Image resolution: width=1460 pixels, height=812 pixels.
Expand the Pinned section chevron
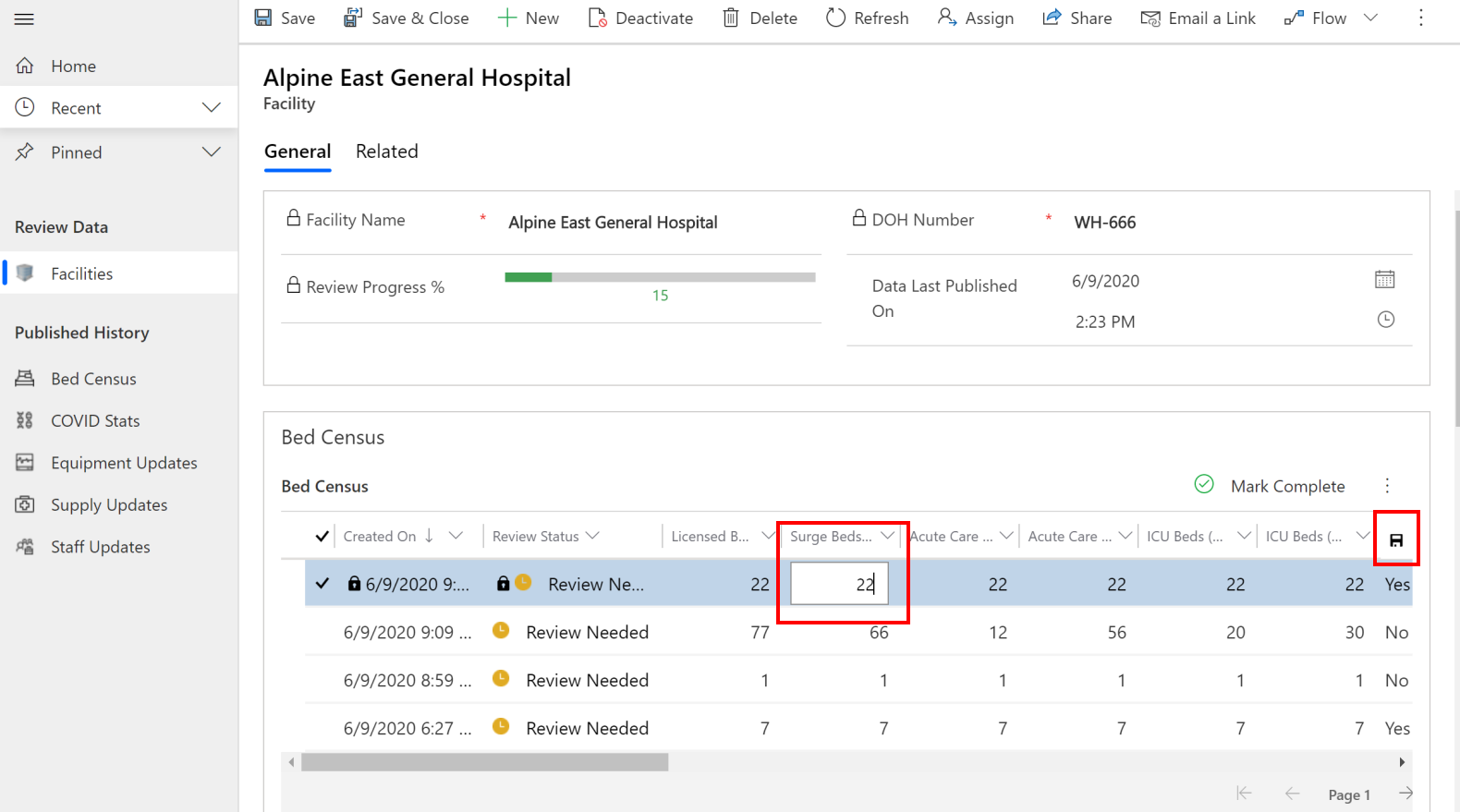coord(212,151)
